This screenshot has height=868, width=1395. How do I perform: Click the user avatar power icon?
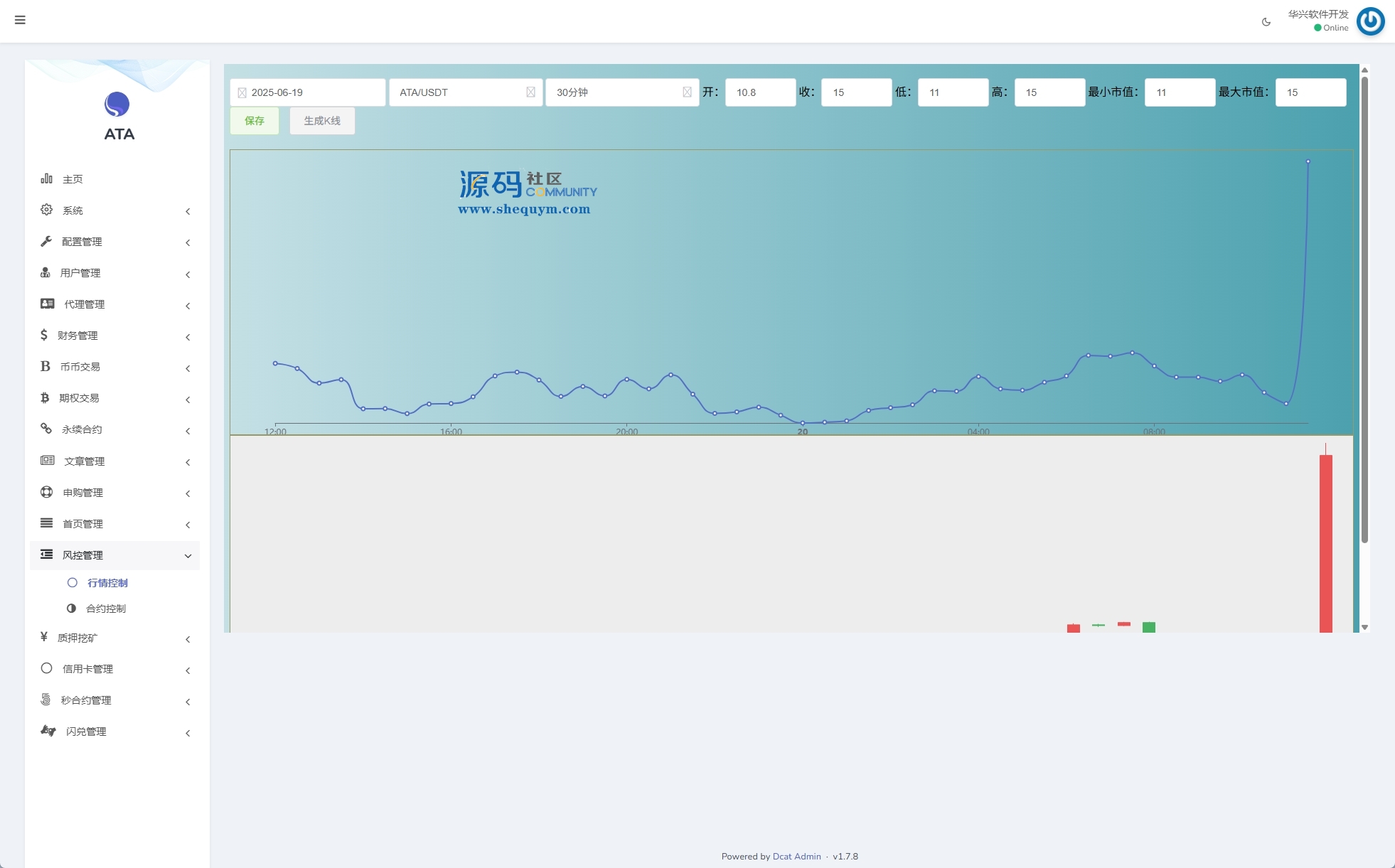1370,21
